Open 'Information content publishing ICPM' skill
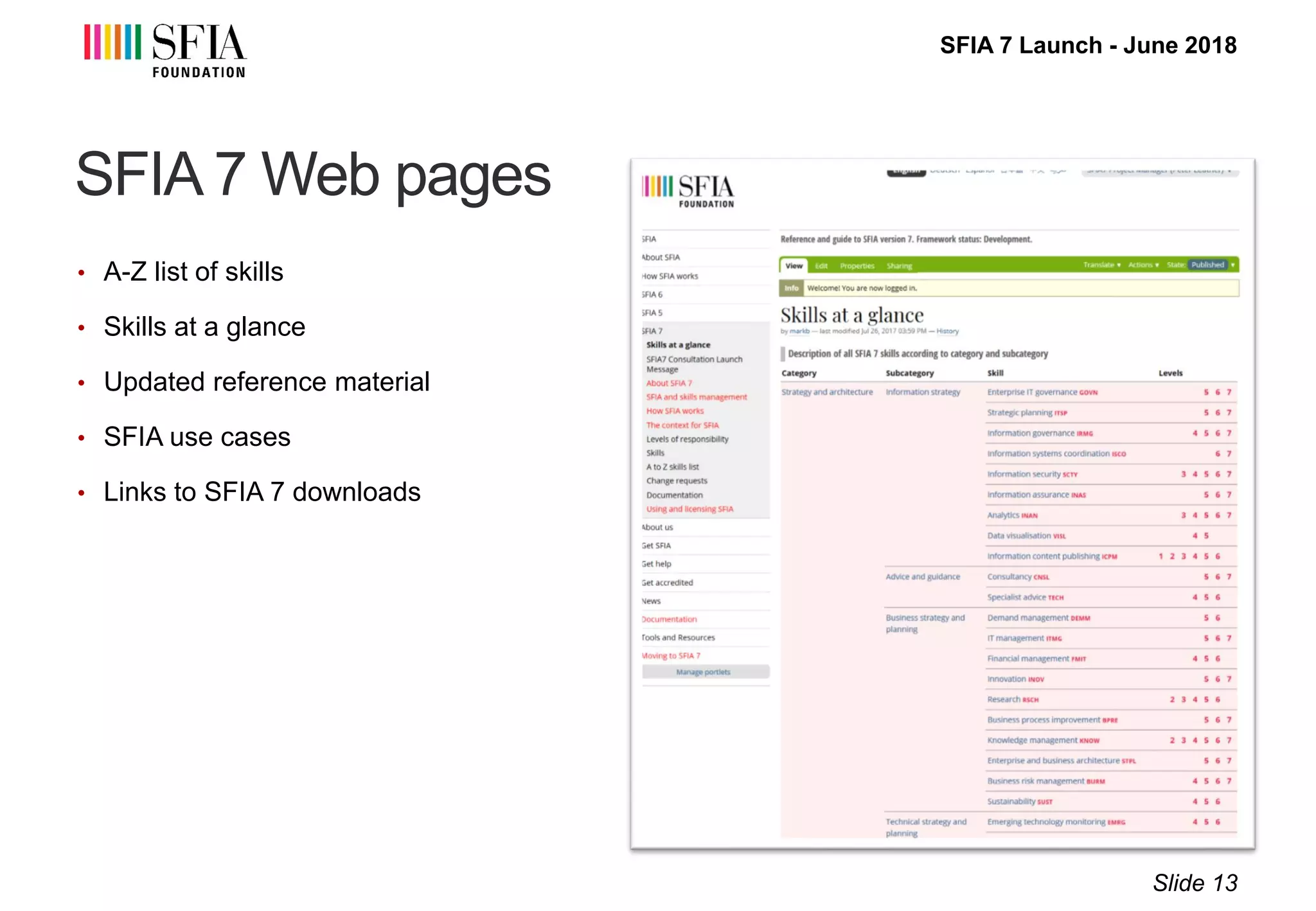 point(1052,557)
